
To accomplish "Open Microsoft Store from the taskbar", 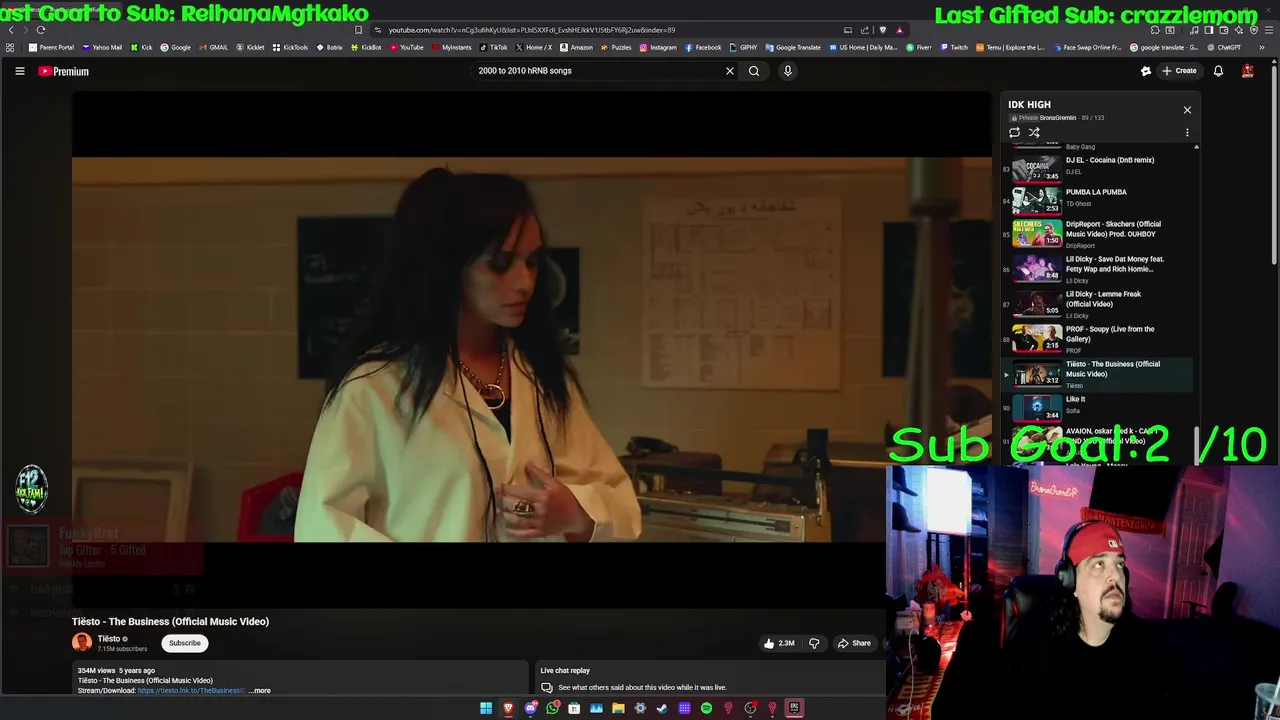I will [x=574, y=708].
